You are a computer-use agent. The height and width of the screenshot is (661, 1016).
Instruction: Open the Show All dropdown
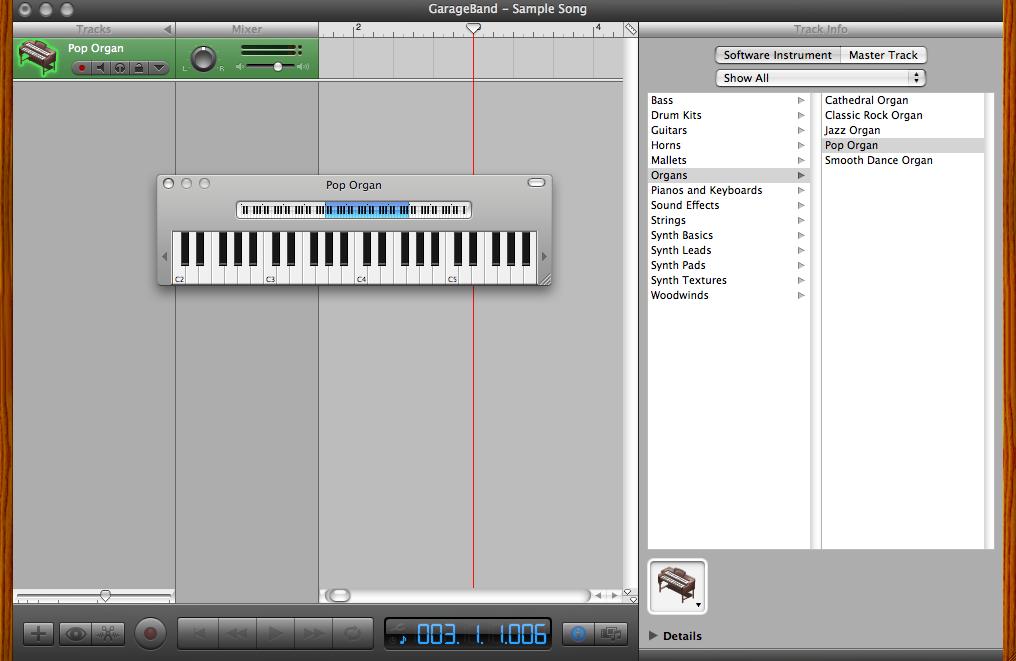(820, 78)
